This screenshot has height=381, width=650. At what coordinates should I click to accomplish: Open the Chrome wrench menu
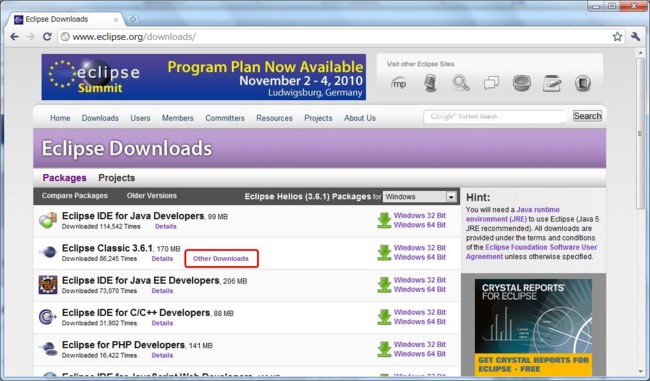[x=635, y=36]
